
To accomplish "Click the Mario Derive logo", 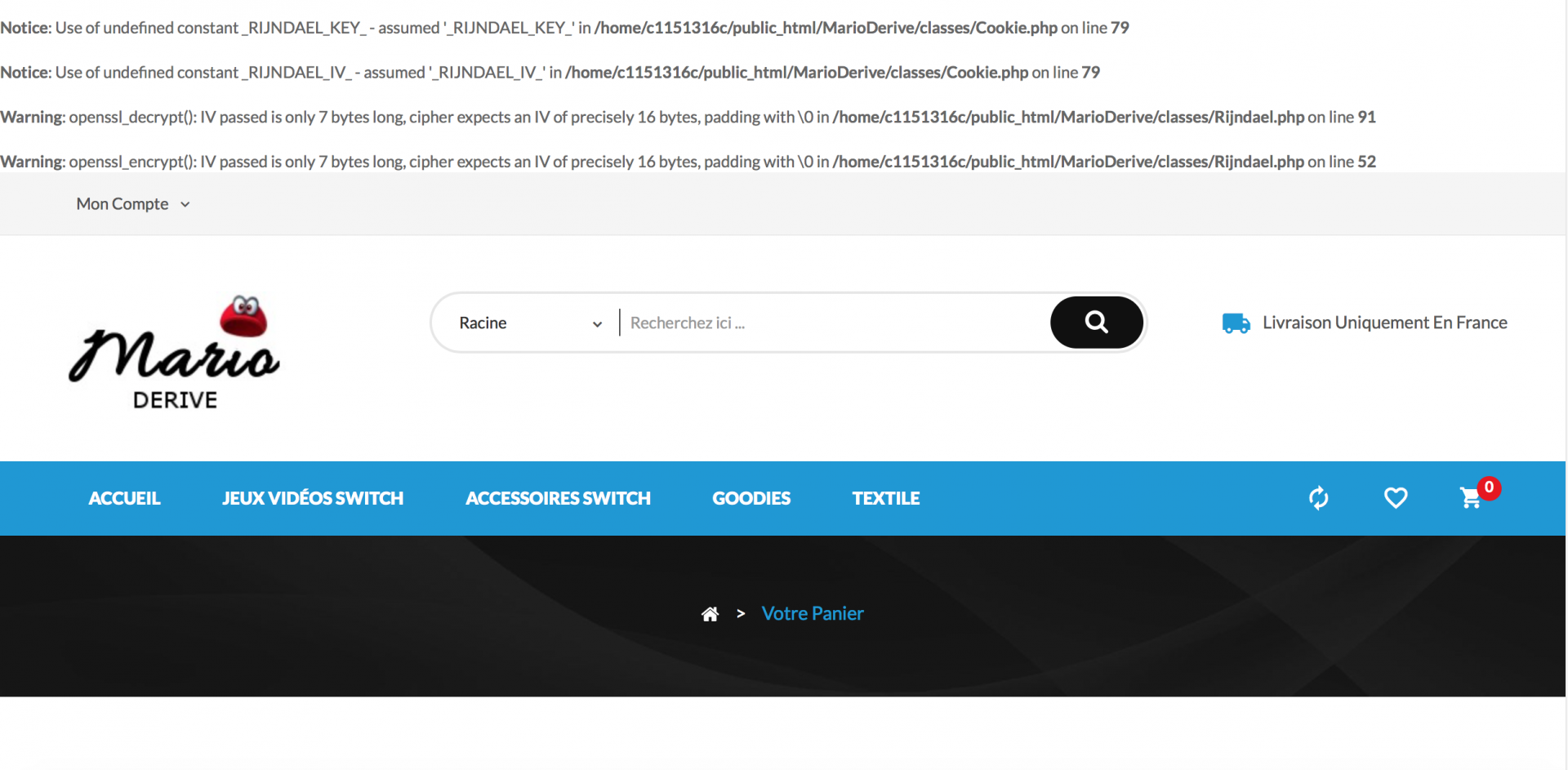I will point(175,351).
